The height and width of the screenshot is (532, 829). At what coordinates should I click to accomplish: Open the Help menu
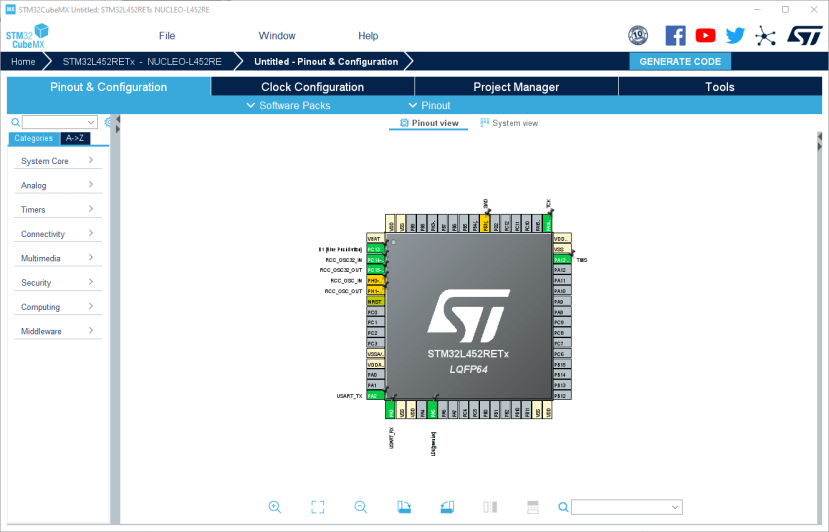coord(368,35)
